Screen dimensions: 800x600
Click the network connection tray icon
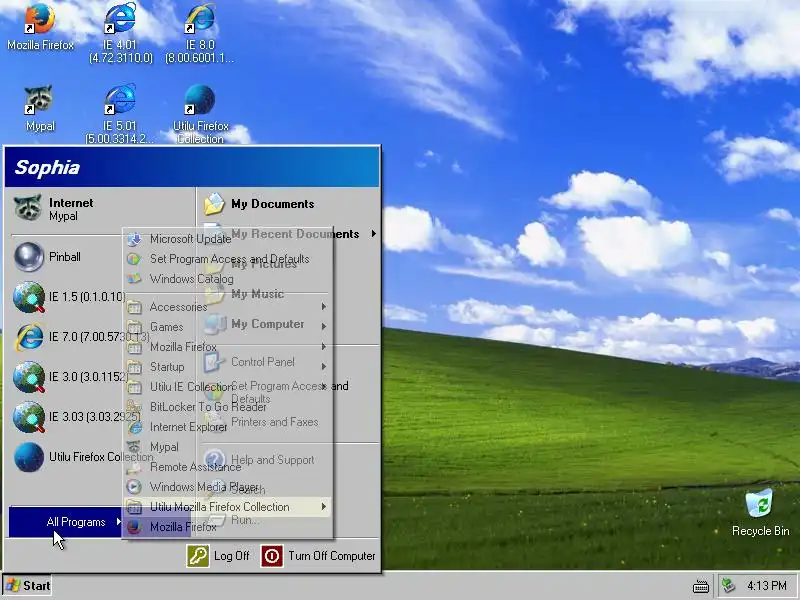tap(729, 585)
